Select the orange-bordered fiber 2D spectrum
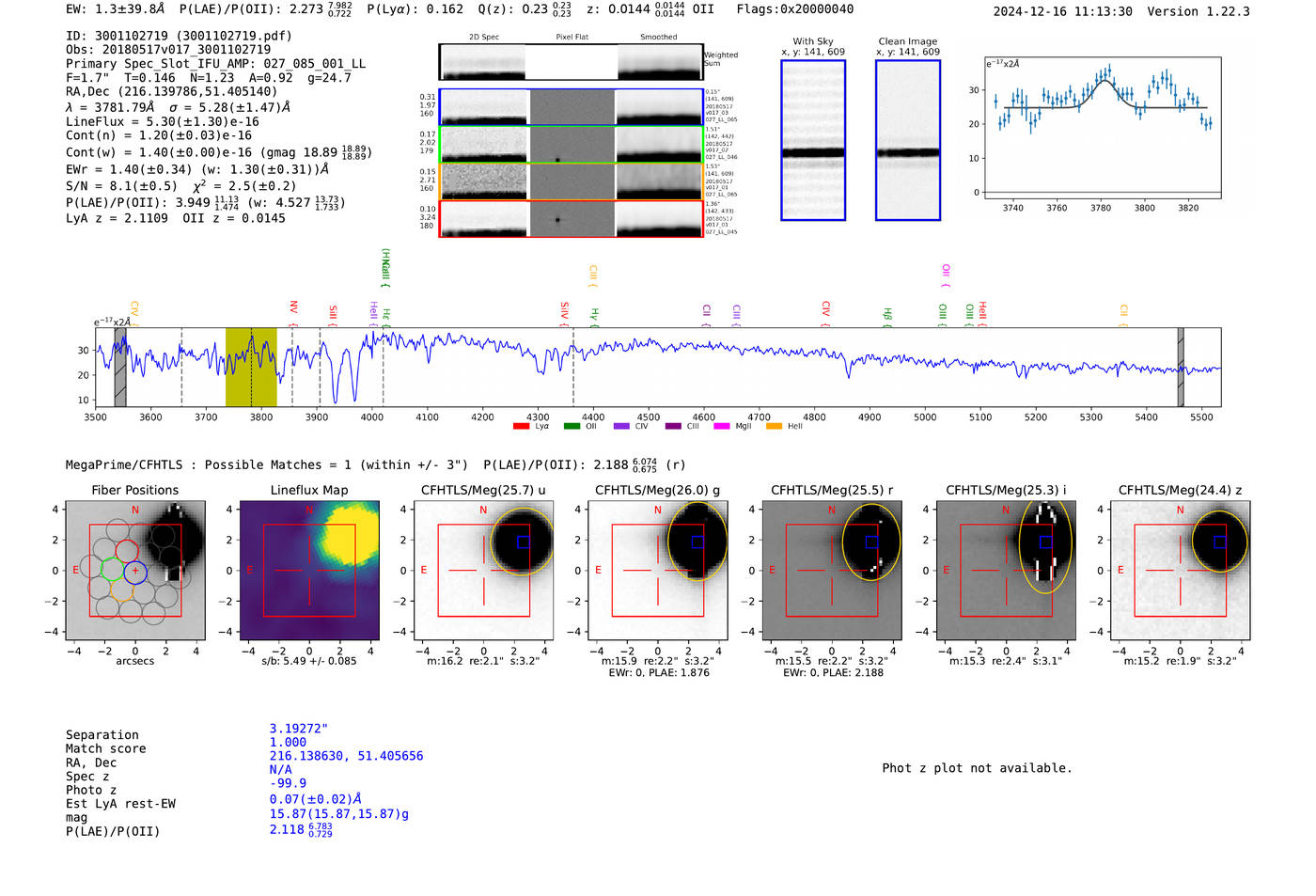 [x=571, y=181]
